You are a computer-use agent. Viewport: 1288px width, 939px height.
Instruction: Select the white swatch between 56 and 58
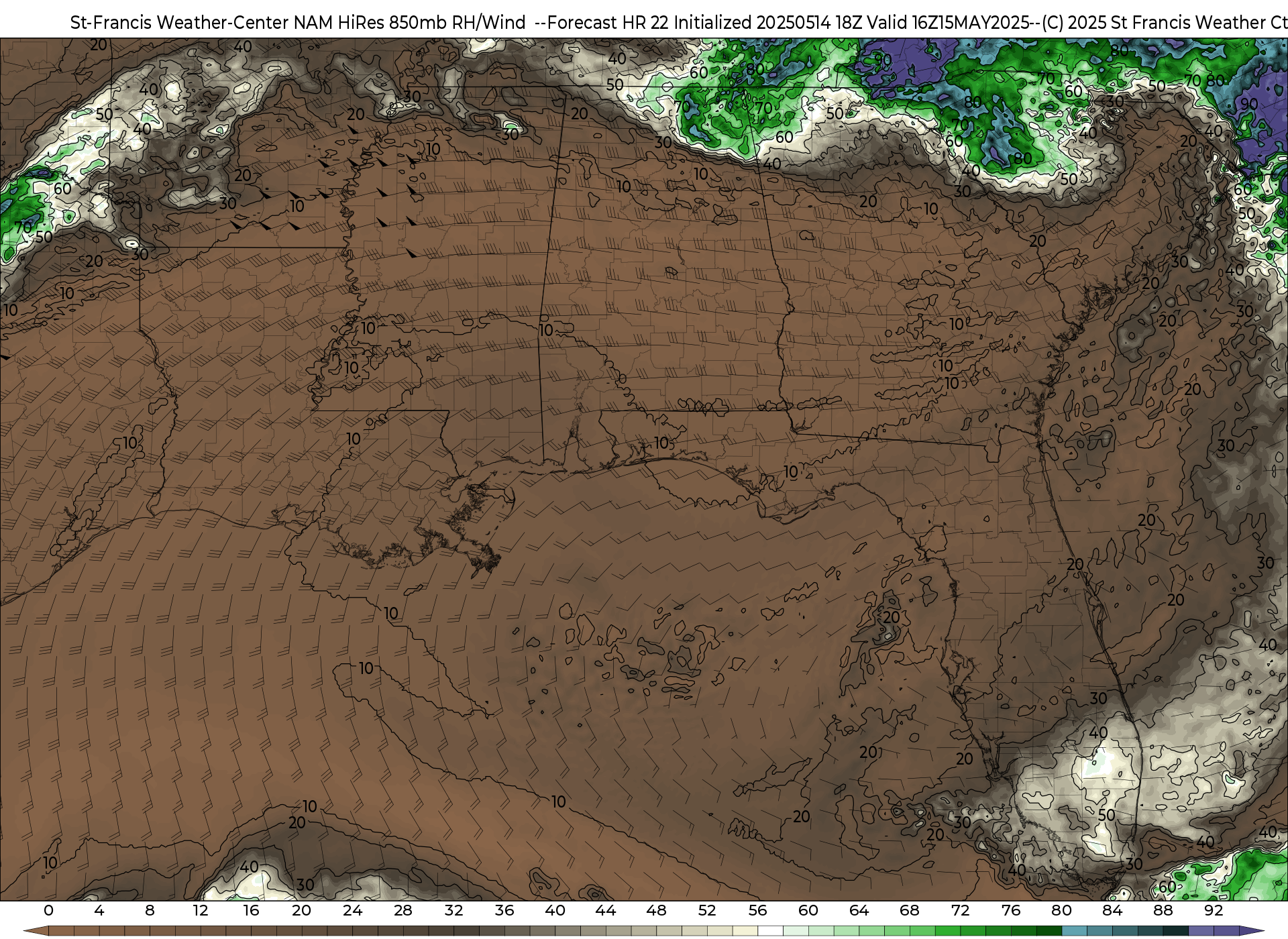[x=770, y=931]
